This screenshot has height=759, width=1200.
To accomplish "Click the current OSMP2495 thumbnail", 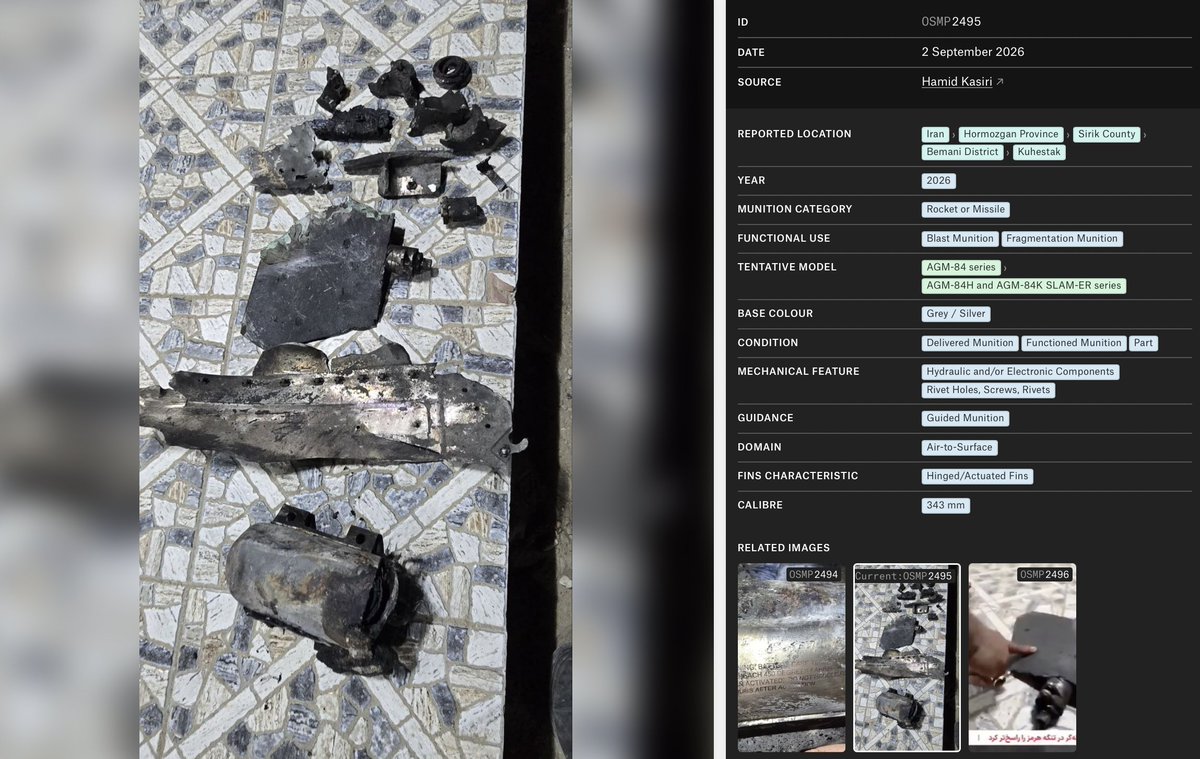I will [x=906, y=657].
